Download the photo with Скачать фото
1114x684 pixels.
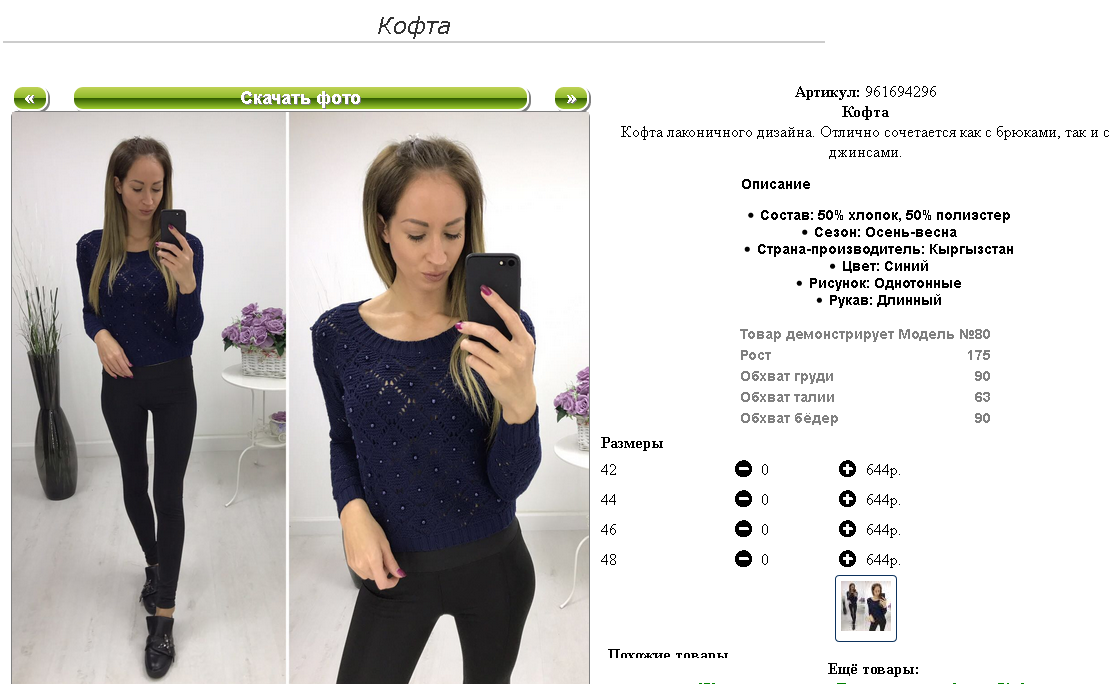coord(301,98)
